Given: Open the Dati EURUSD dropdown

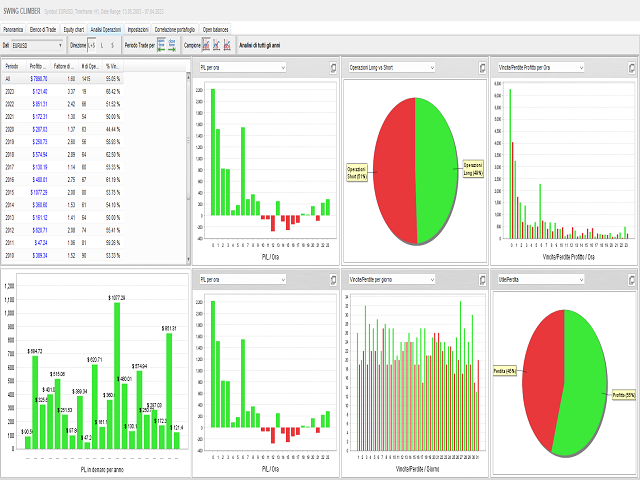Looking at the screenshot, I should 37,45.
